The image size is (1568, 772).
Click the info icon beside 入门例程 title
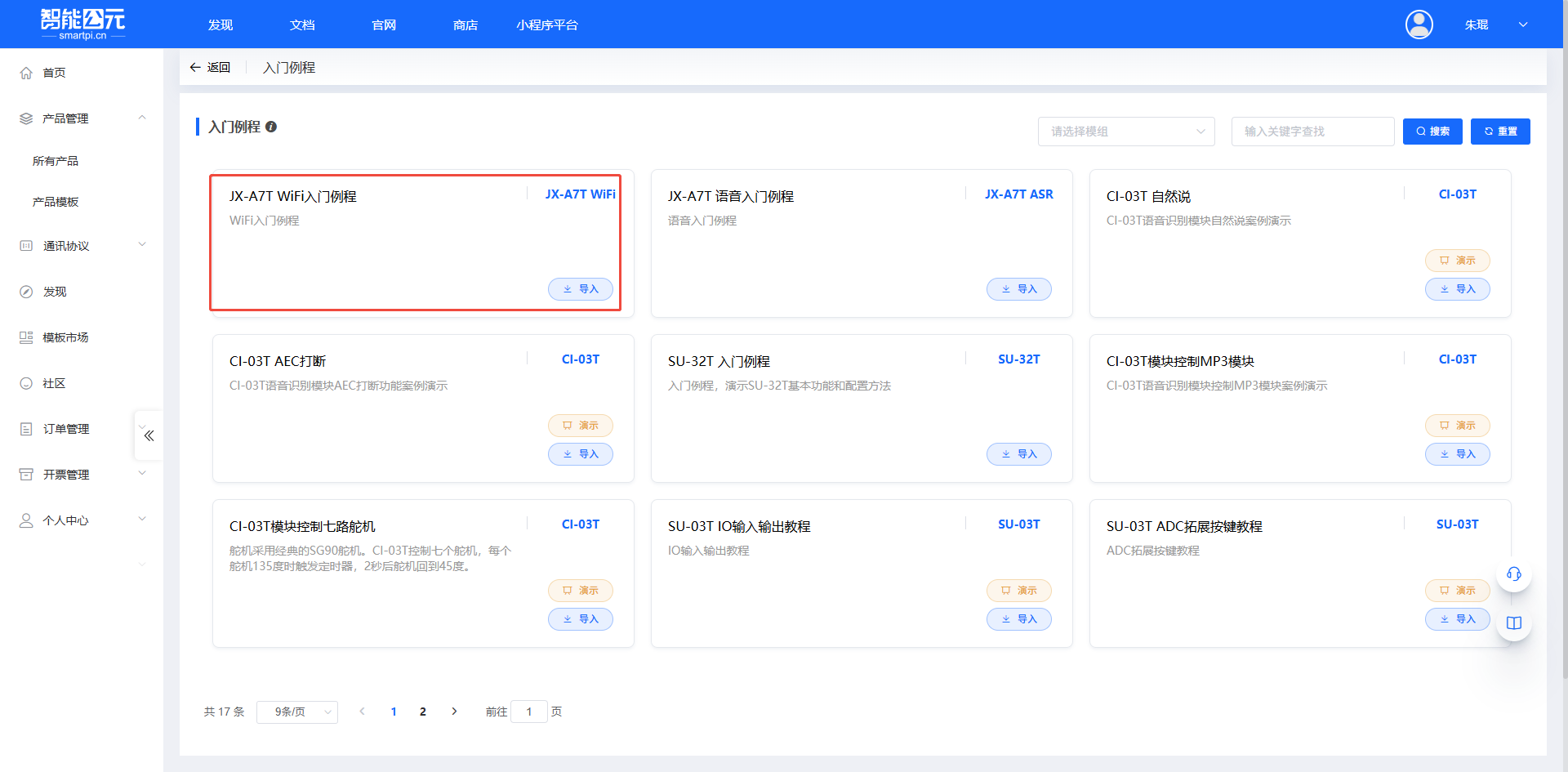click(272, 127)
